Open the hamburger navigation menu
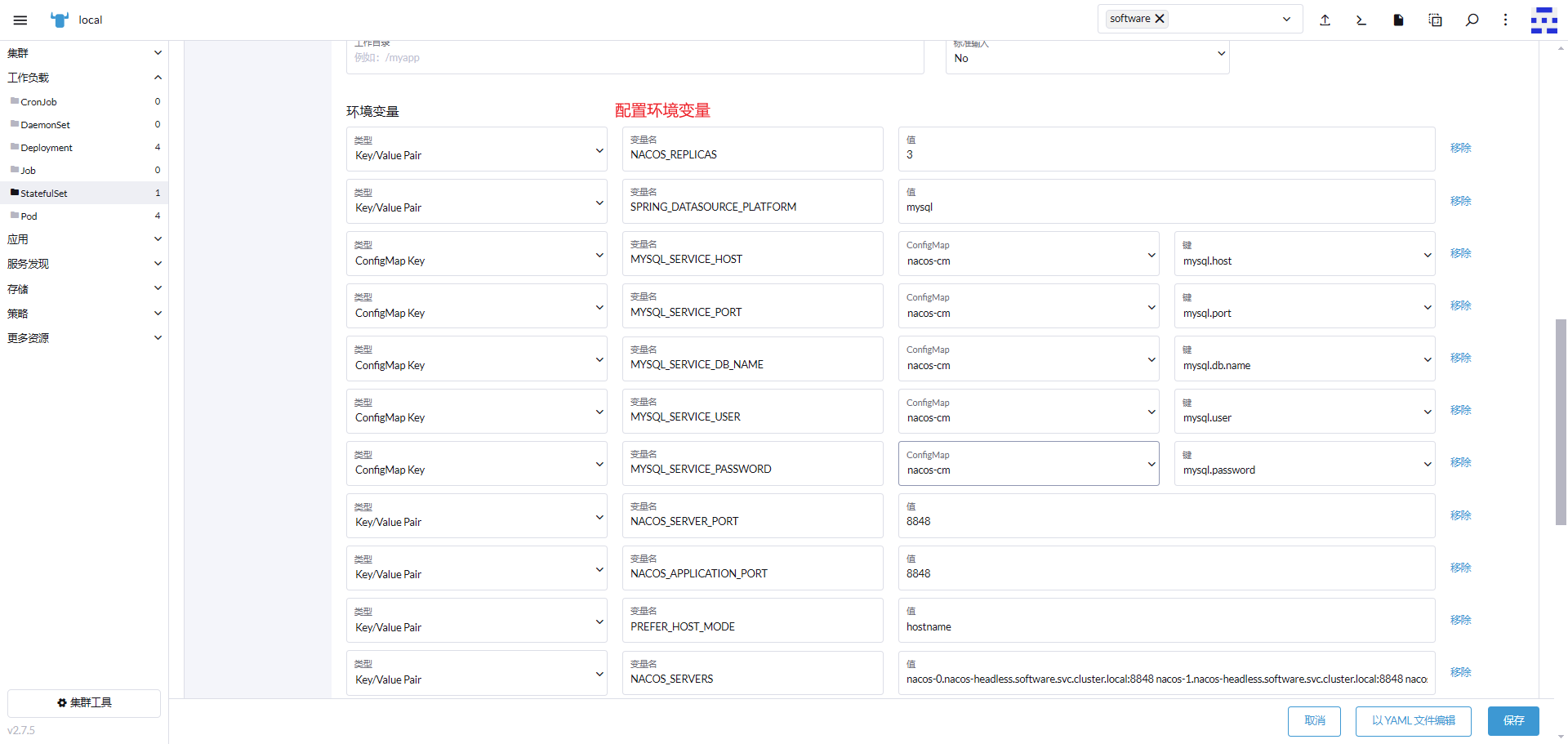This screenshot has height=744, width=1568. 20,20
